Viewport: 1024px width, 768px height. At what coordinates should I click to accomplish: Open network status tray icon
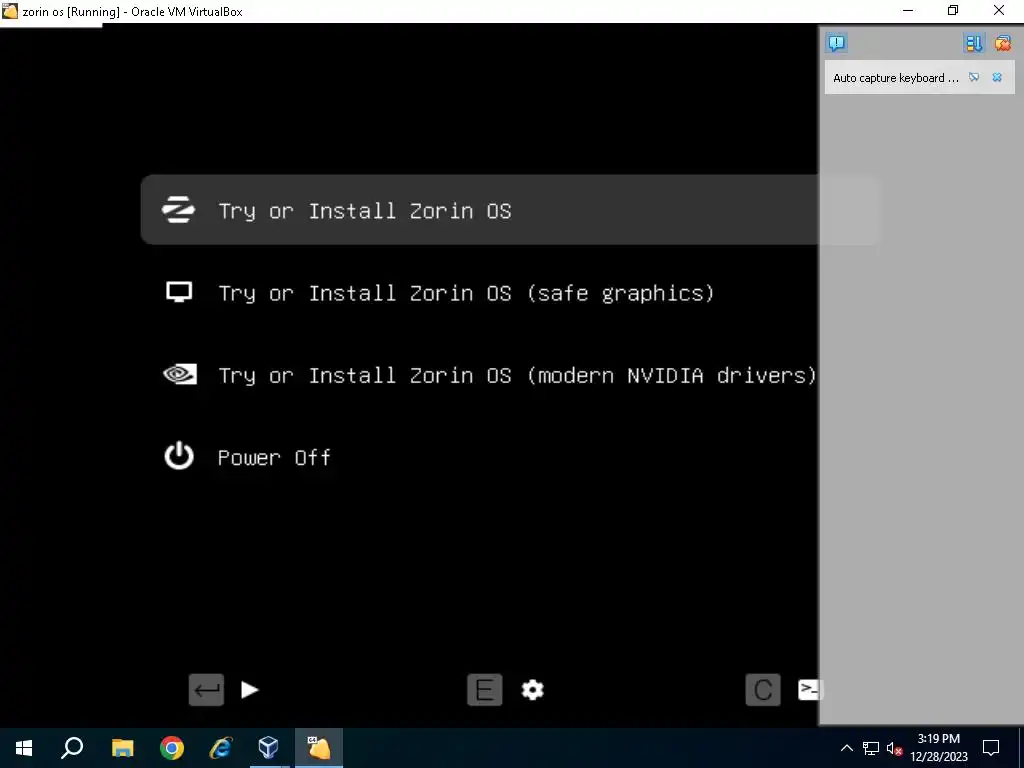coord(871,748)
